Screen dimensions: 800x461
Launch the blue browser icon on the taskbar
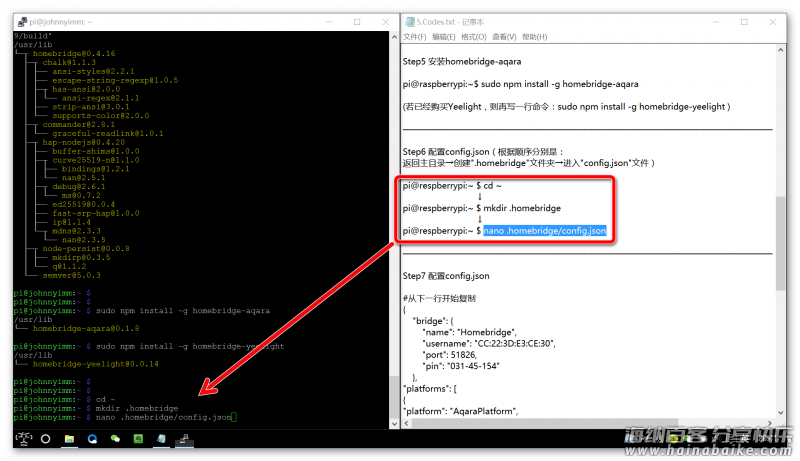pyautogui.click(x=92, y=439)
